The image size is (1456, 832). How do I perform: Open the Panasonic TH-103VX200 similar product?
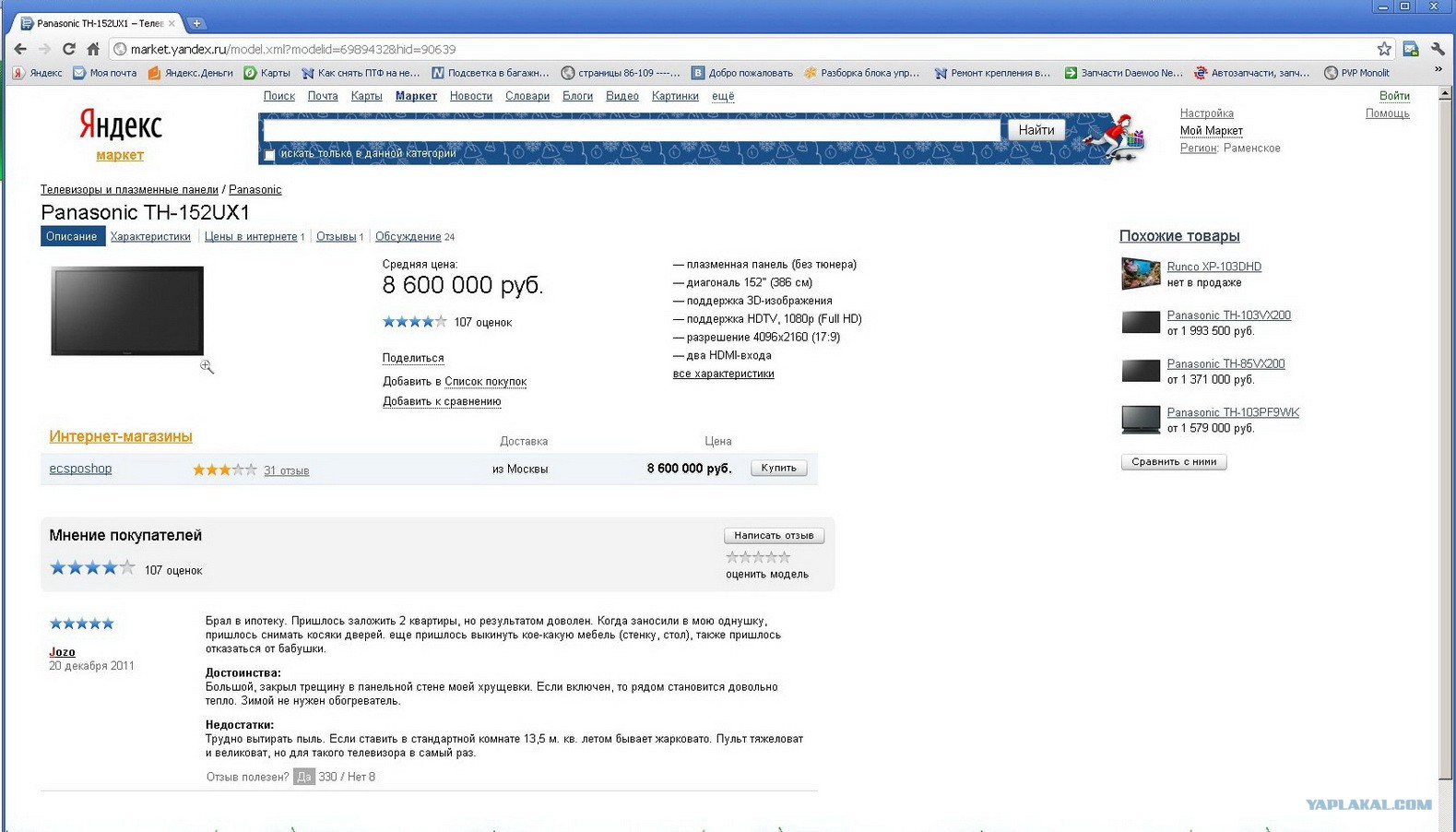tap(1229, 315)
